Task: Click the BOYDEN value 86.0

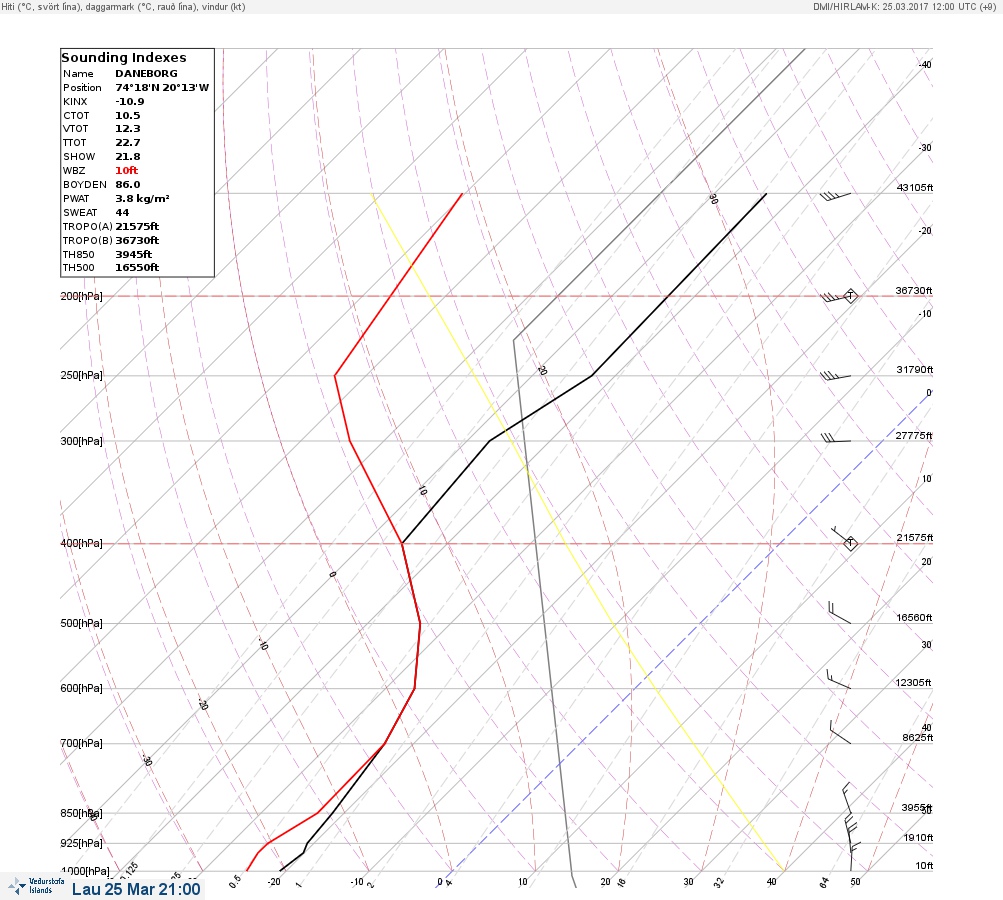Action: (128, 184)
